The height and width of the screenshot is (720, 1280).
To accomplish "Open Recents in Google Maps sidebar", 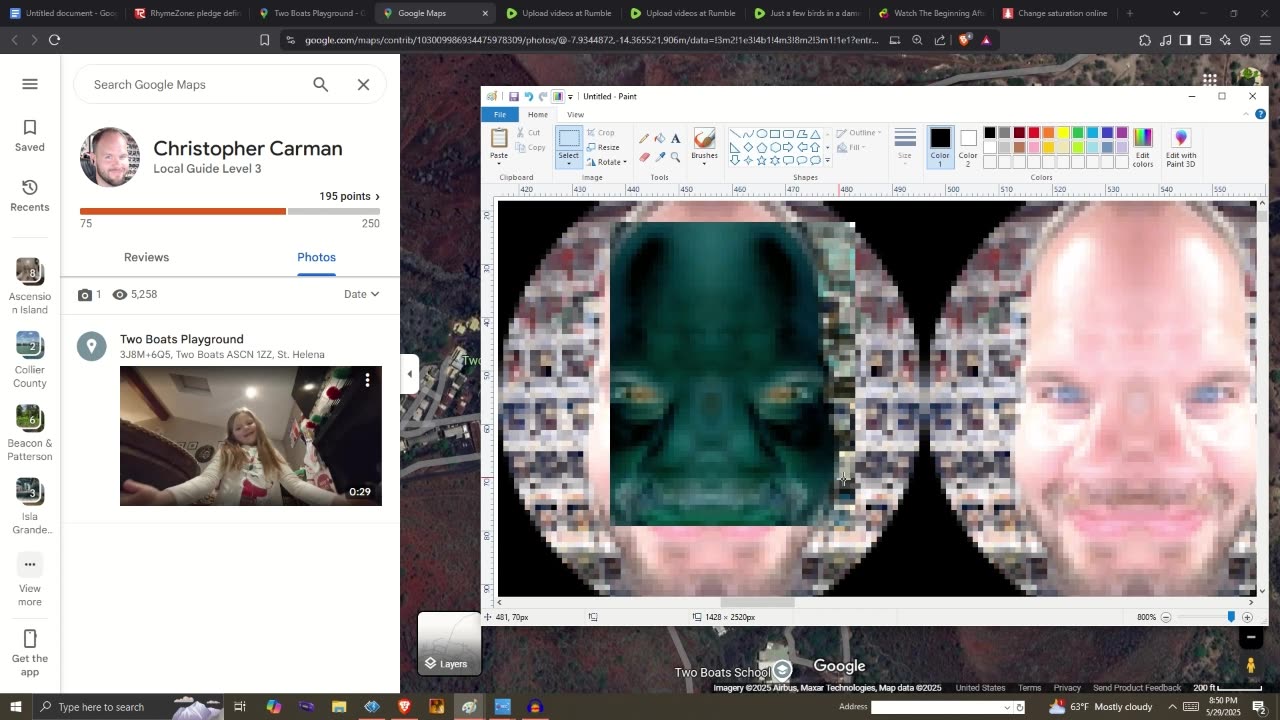I will point(30,196).
